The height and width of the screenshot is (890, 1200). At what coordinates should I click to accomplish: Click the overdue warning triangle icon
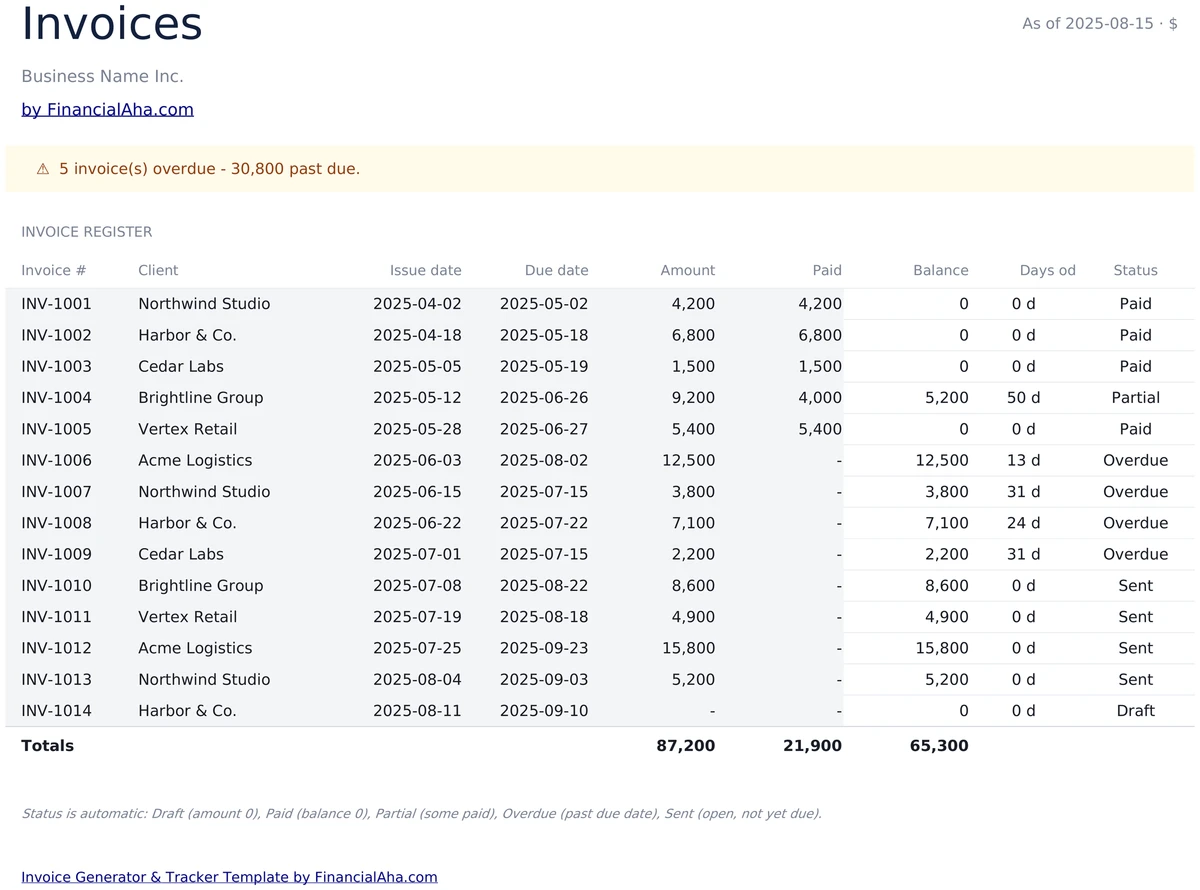click(x=43, y=169)
